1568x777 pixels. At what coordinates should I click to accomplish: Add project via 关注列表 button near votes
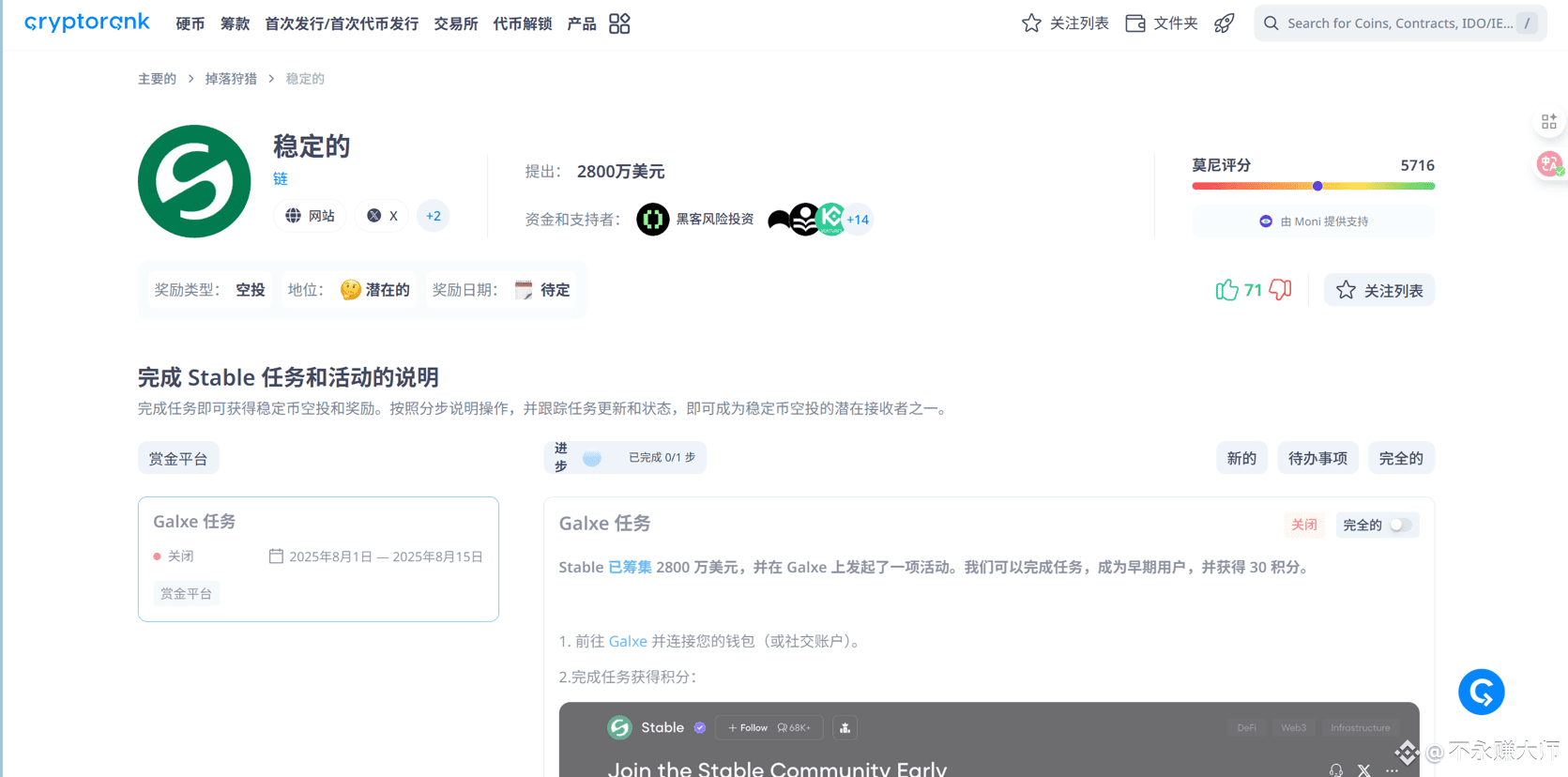point(1379,290)
